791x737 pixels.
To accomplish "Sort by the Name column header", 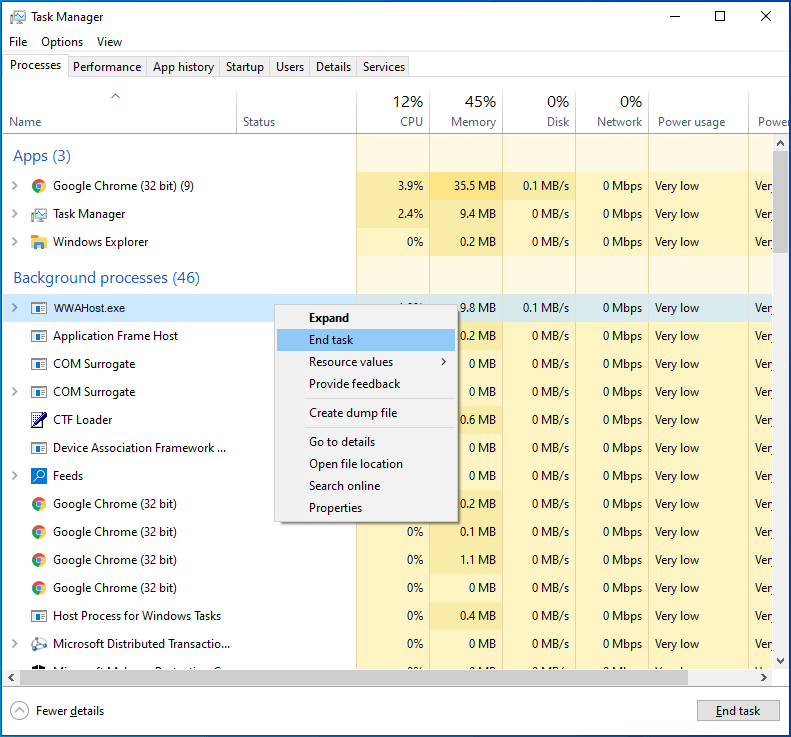I will click(120, 112).
